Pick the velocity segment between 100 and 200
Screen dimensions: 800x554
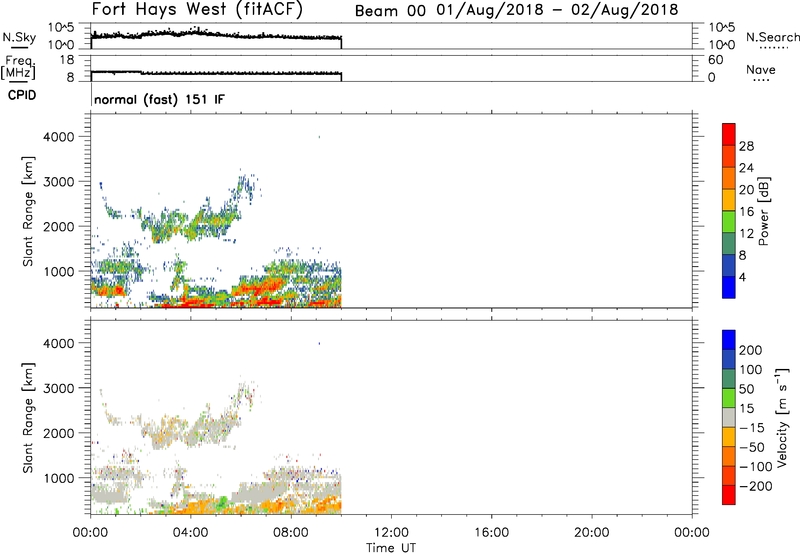729,360
